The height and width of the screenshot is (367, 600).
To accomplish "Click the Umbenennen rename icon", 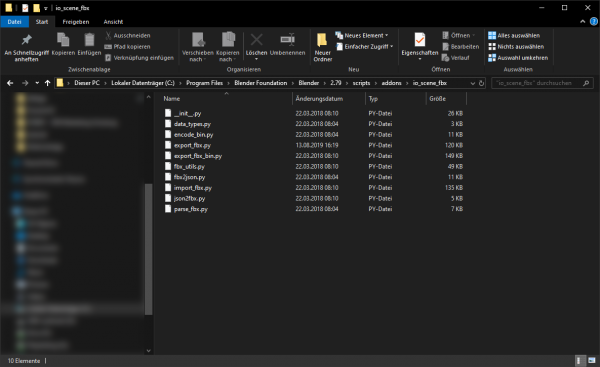I will 287,39.
